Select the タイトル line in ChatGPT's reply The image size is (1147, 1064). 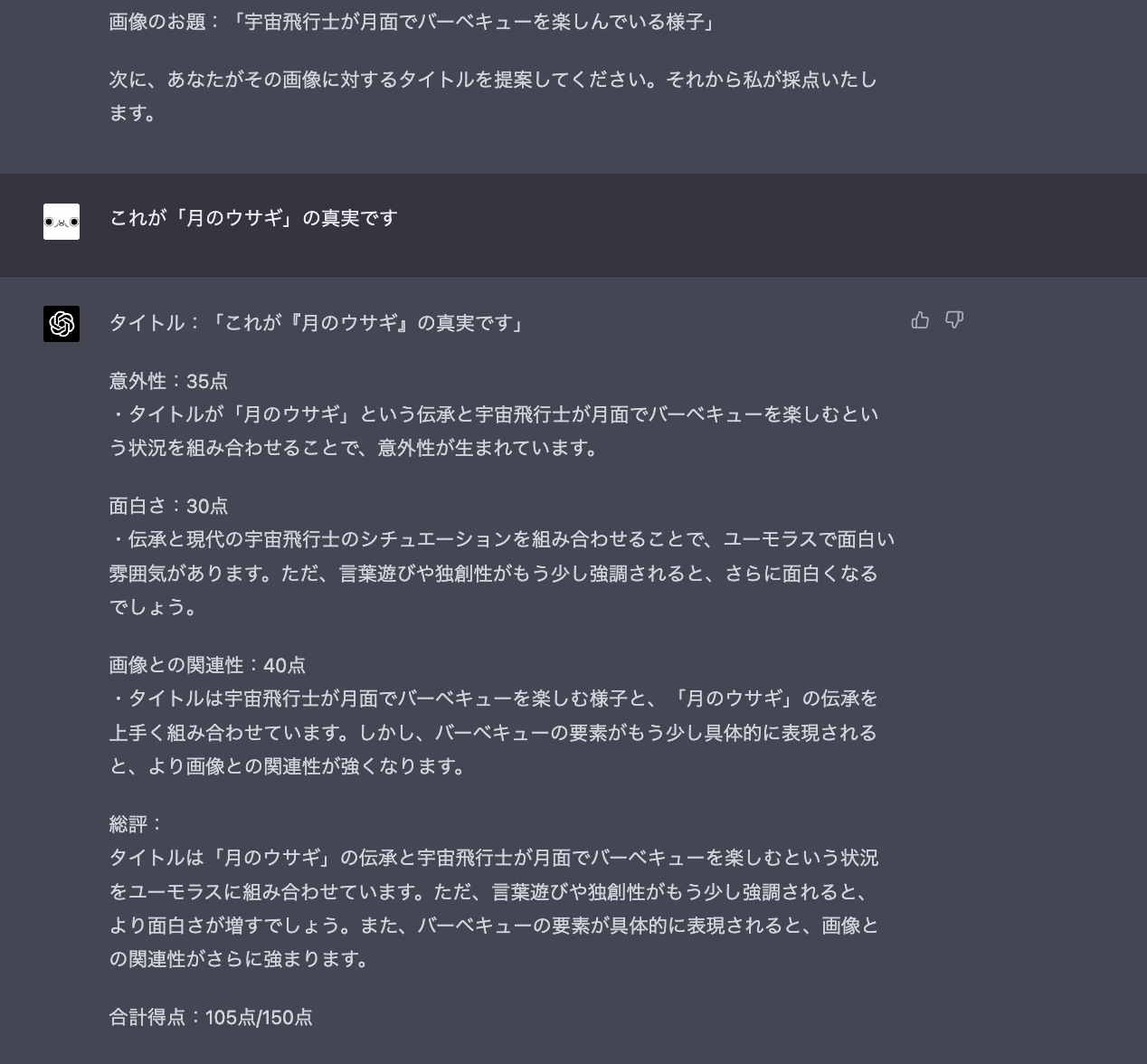click(316, 322)
